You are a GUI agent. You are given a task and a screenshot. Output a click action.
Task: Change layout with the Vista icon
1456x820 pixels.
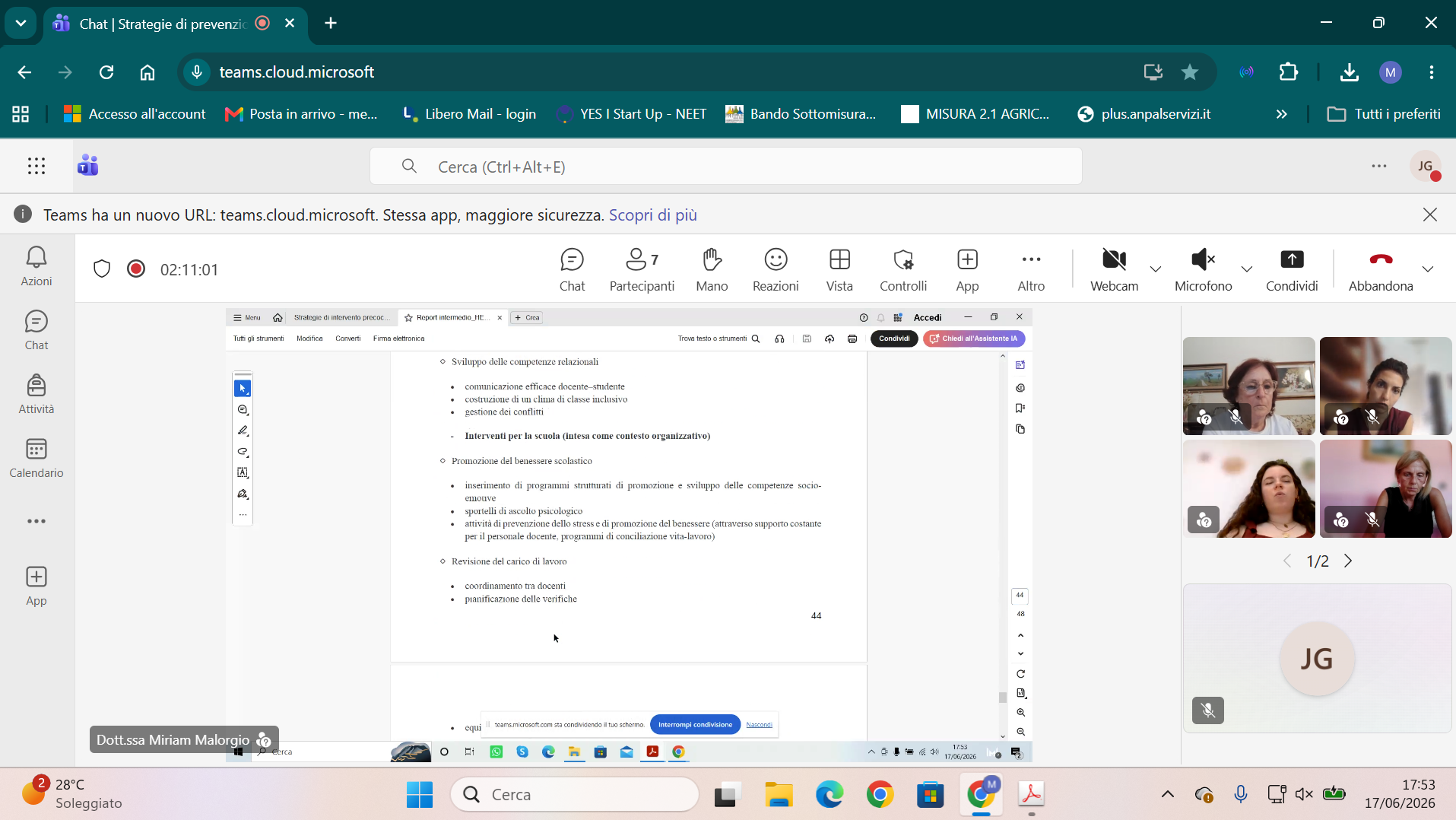click(839, 269)
